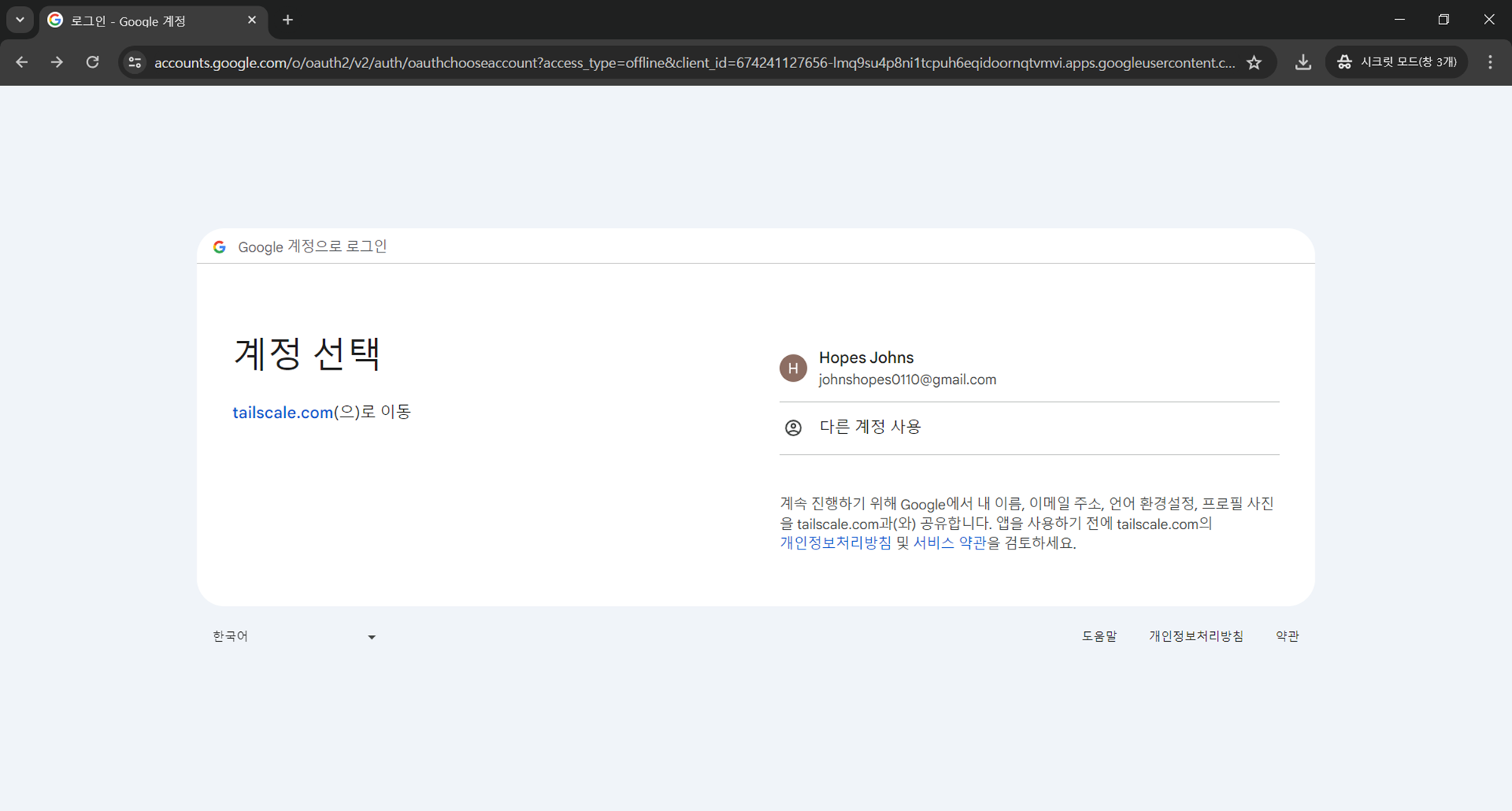Image resolution: width=1512 pixels, height=811 pixels.
Task: Choose the Hopes Johns account
Action: 1029,368
